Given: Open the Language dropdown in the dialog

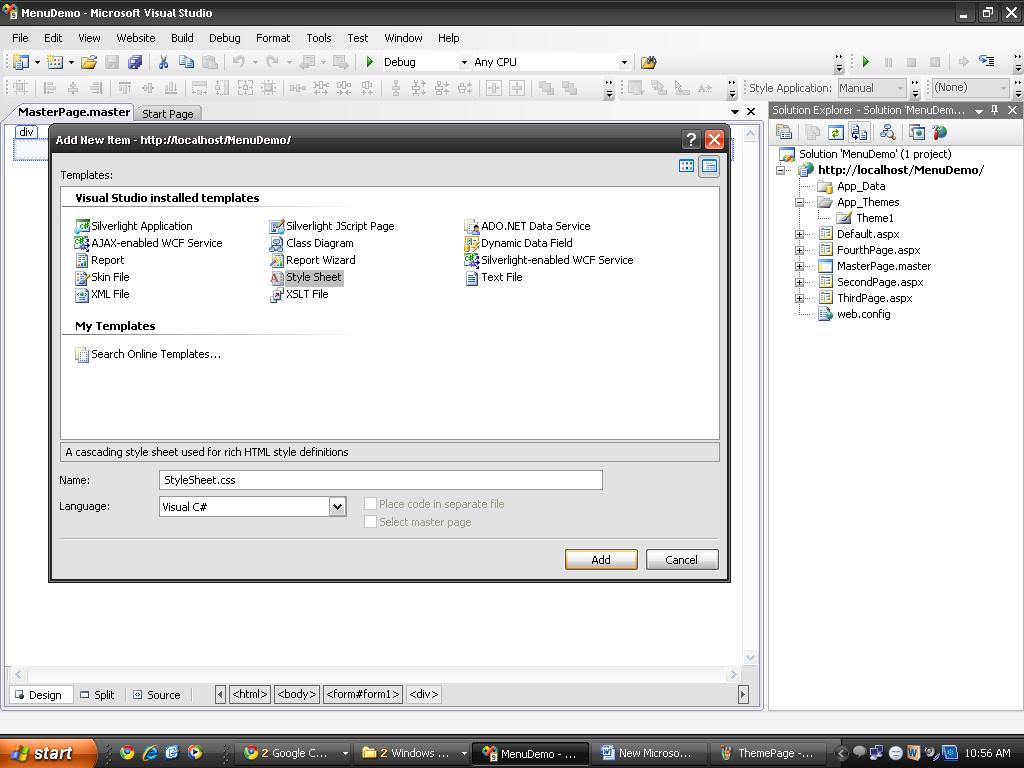Looking at the screenshot, I should [x=337, y=507].
